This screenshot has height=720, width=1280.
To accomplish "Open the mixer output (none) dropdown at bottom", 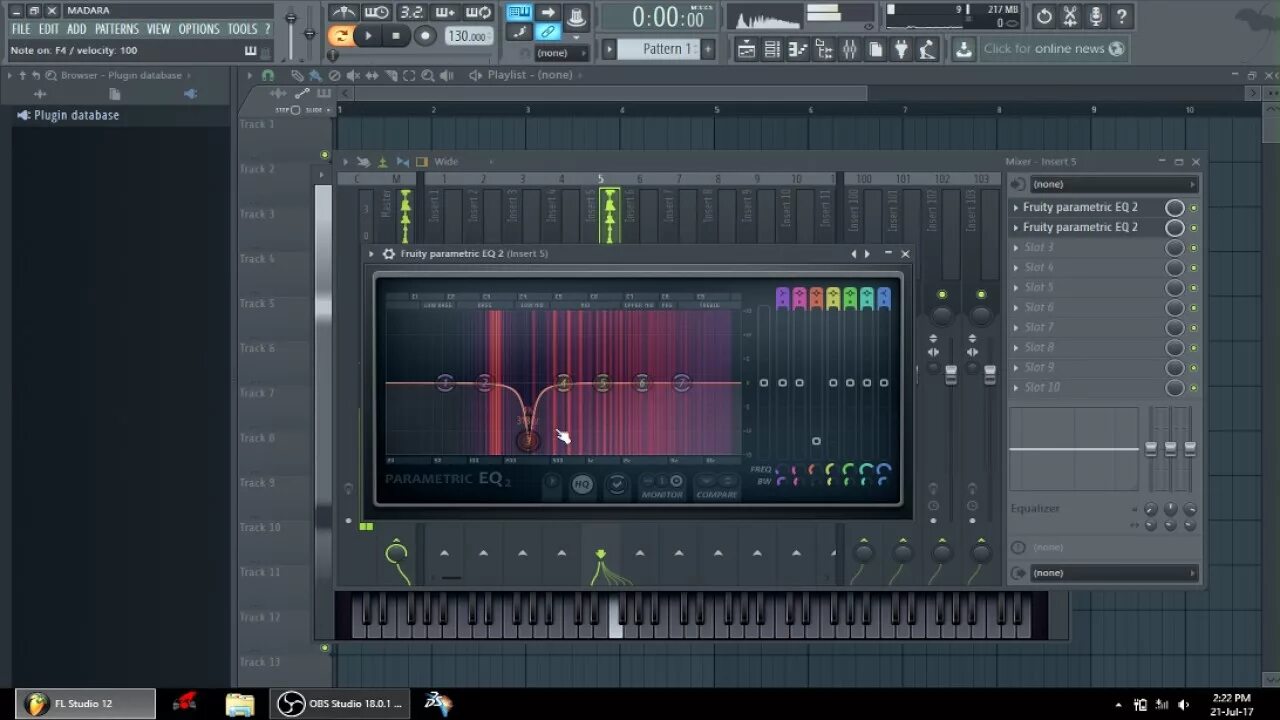I will pyautogui.click(x=1112, y=573).
